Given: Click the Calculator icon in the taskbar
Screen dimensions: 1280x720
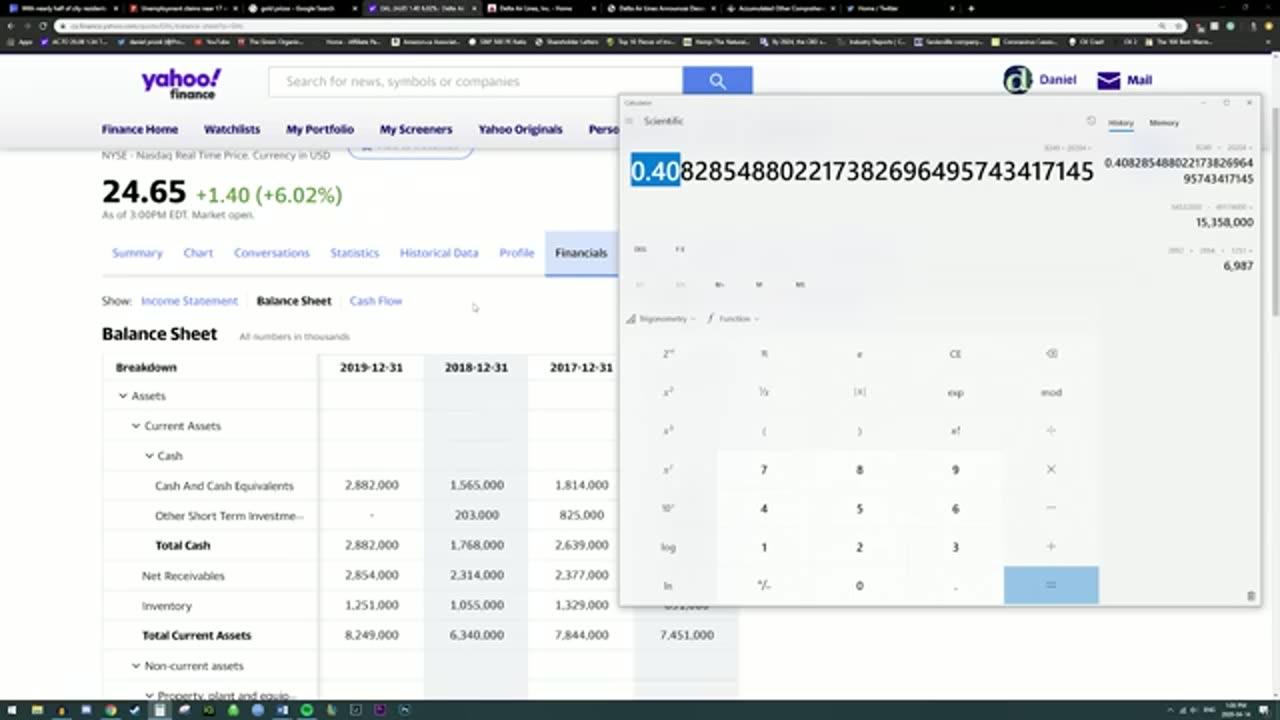Looking at the screenshot, I should [x=160, y=710].
